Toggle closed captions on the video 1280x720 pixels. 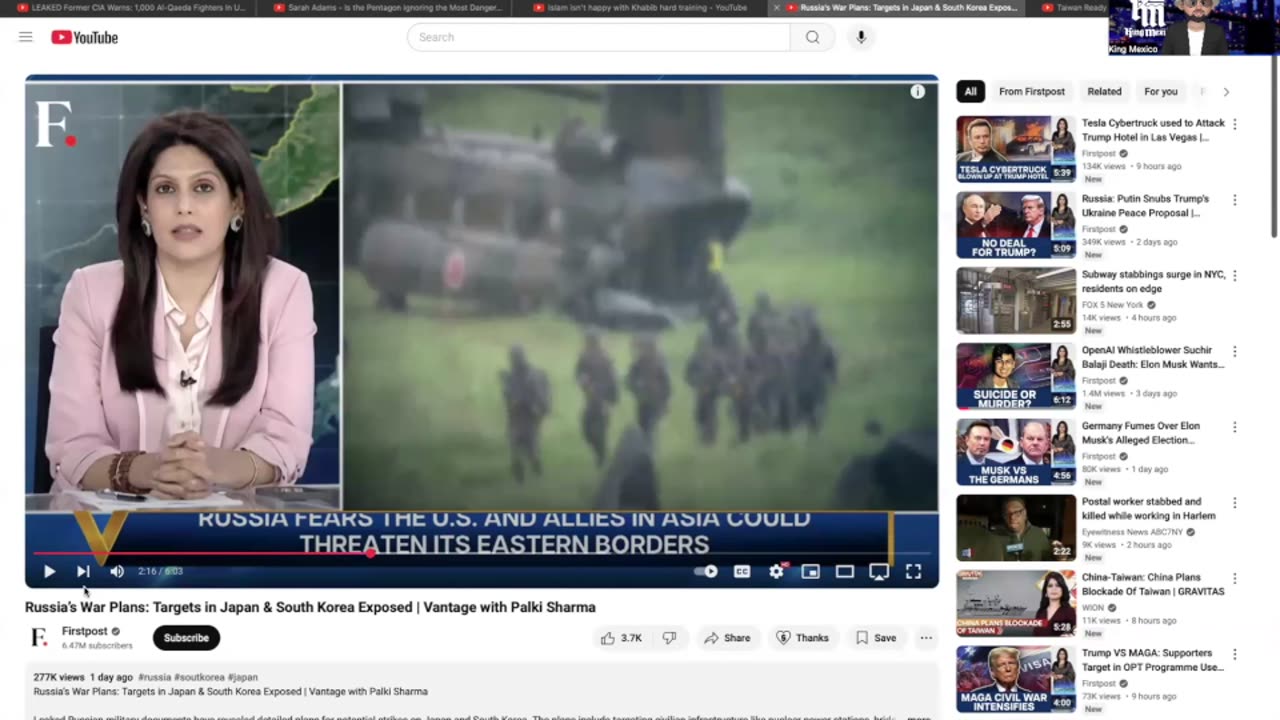tap(742, 571)
